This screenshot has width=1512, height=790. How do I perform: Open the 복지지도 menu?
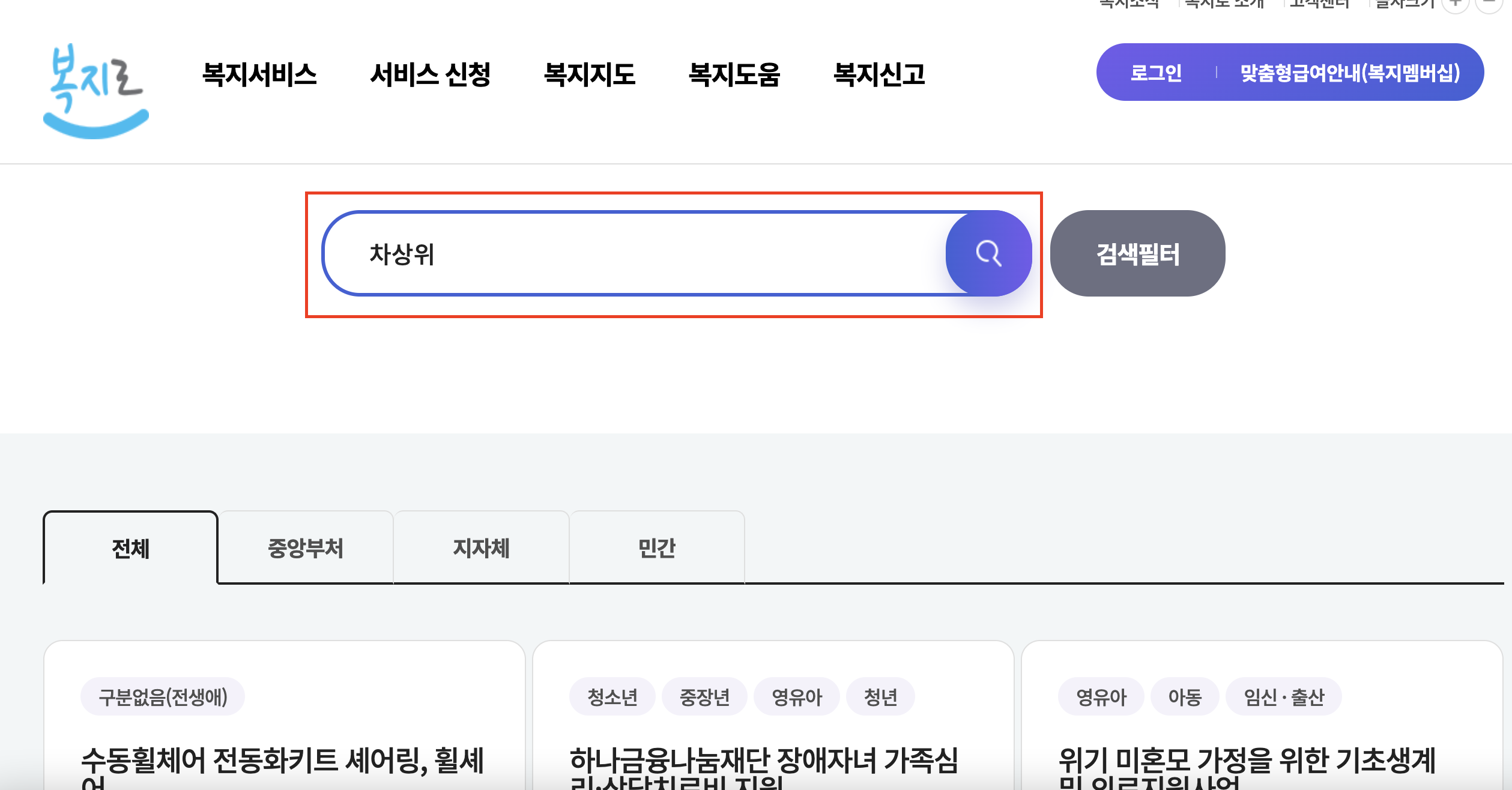[x=589, y=74]
